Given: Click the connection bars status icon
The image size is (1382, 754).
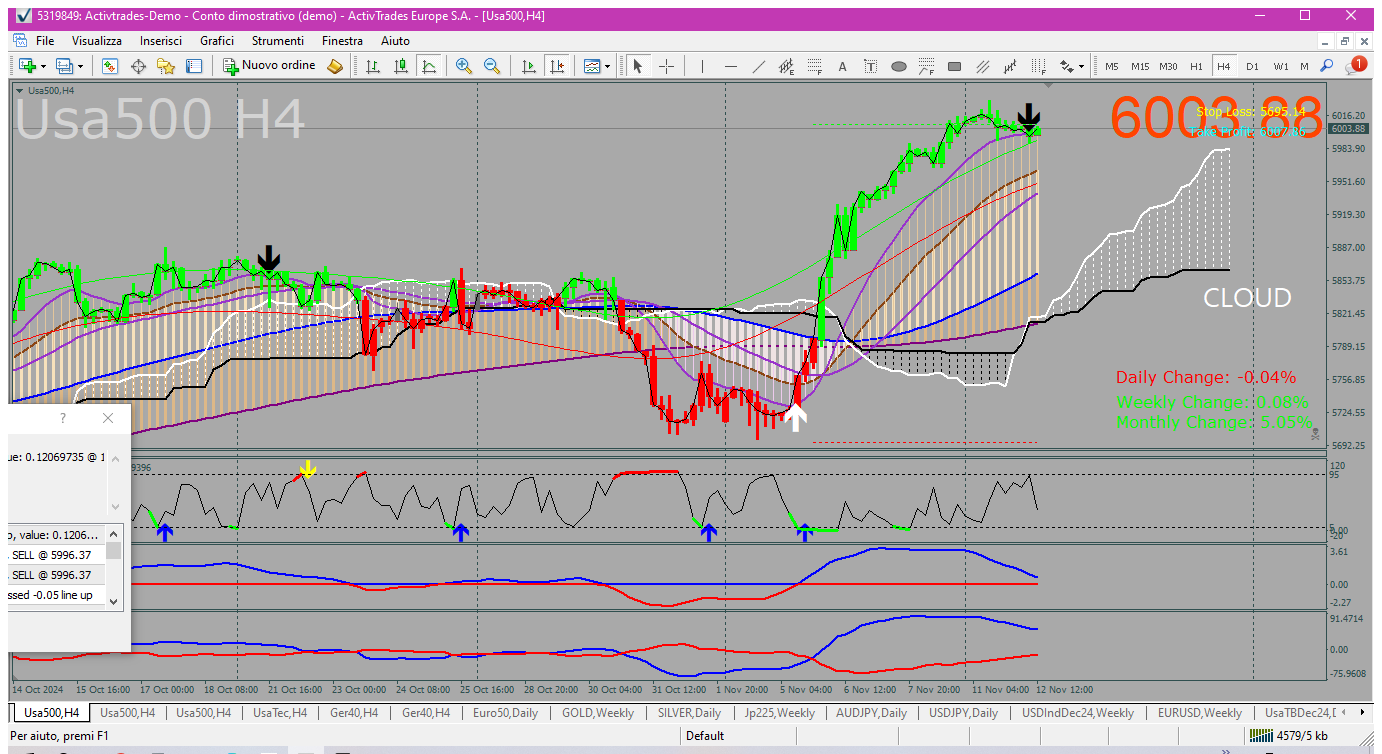Looking at the screenshot, I should [x=1261, y=736].
